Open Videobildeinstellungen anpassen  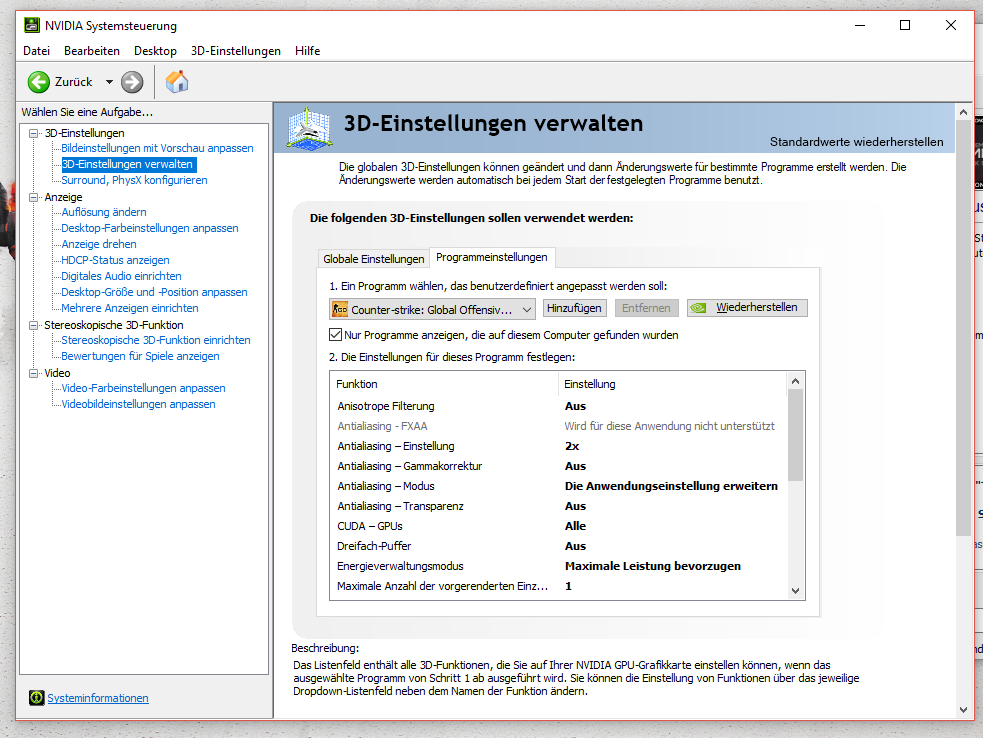click(138, 404)
